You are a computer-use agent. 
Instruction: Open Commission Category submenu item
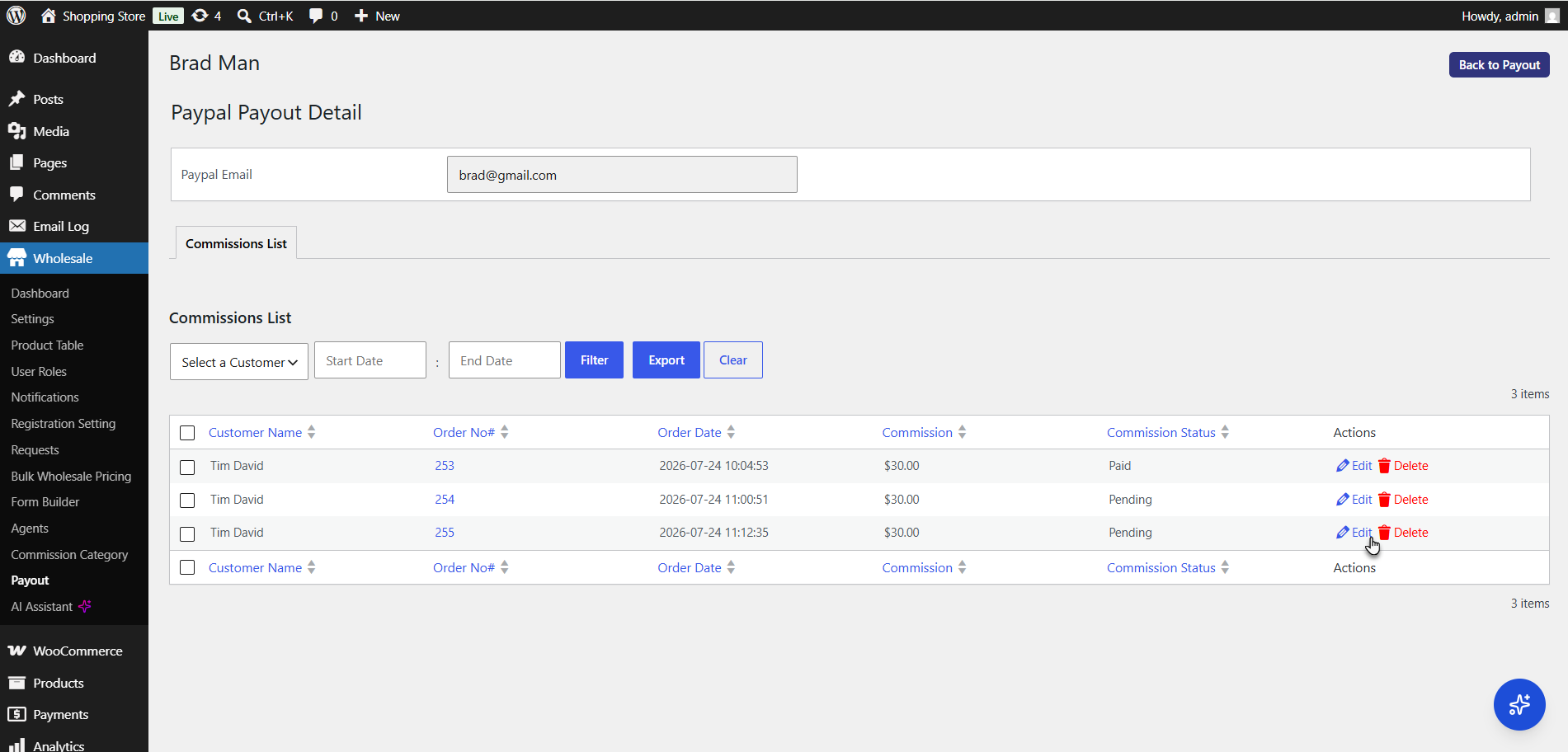click(69, 555)
